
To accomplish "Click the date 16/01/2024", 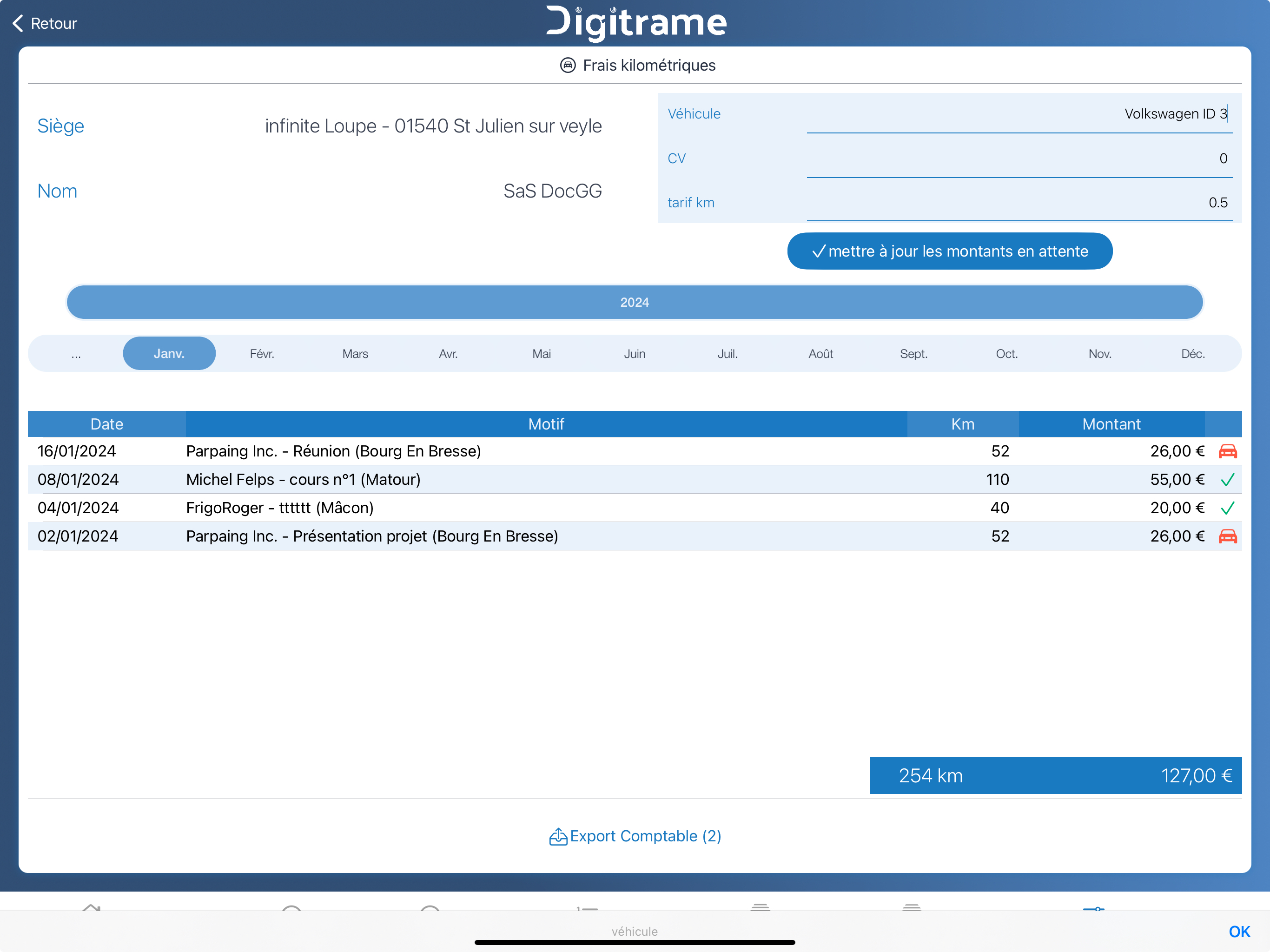I will (77, 451).
